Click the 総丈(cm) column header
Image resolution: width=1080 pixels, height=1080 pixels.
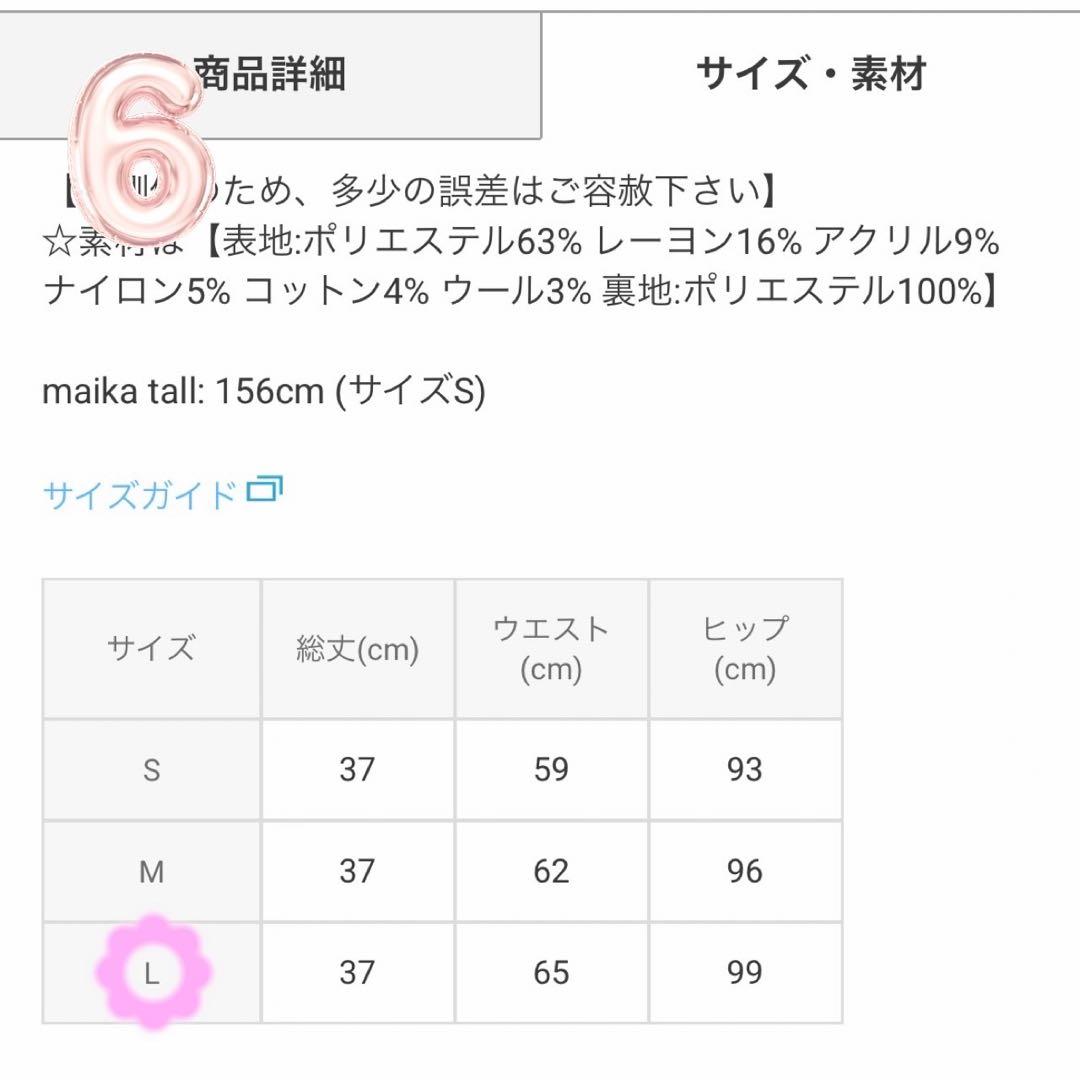click(x=357, y=650)
